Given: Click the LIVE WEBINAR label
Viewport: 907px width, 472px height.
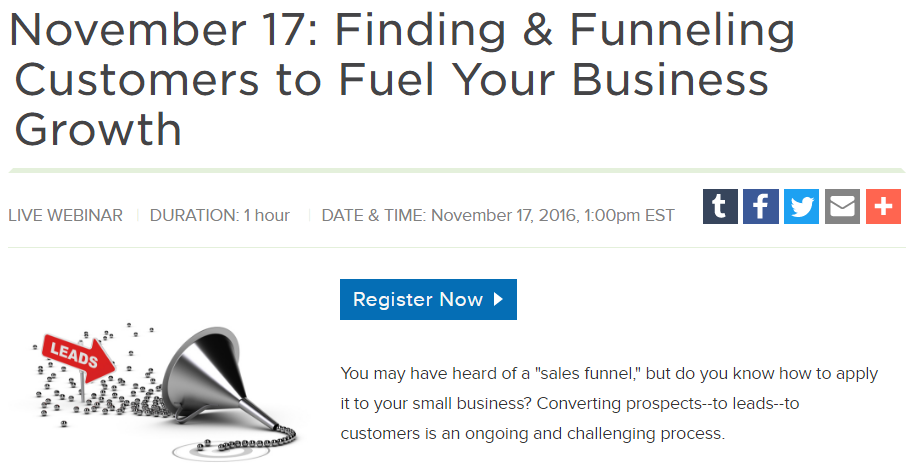Looking at the screenshot, I should (65, 215).
